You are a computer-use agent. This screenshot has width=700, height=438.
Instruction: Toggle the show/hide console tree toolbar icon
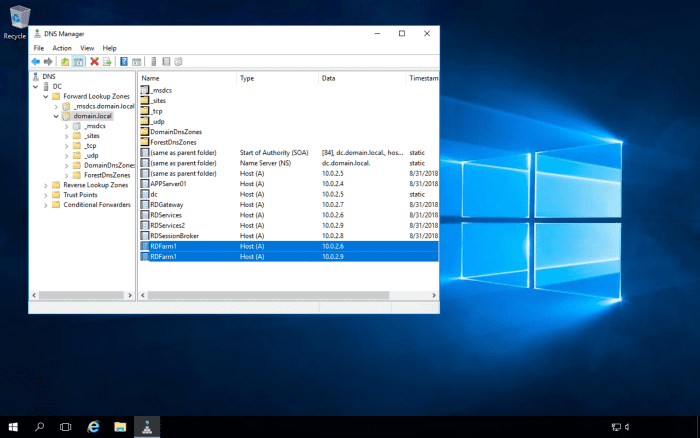(x=78, y=62)
